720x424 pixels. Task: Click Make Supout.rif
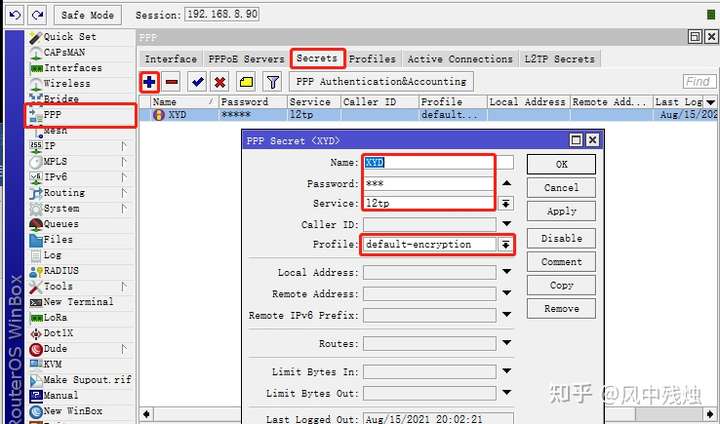point(87,380)
